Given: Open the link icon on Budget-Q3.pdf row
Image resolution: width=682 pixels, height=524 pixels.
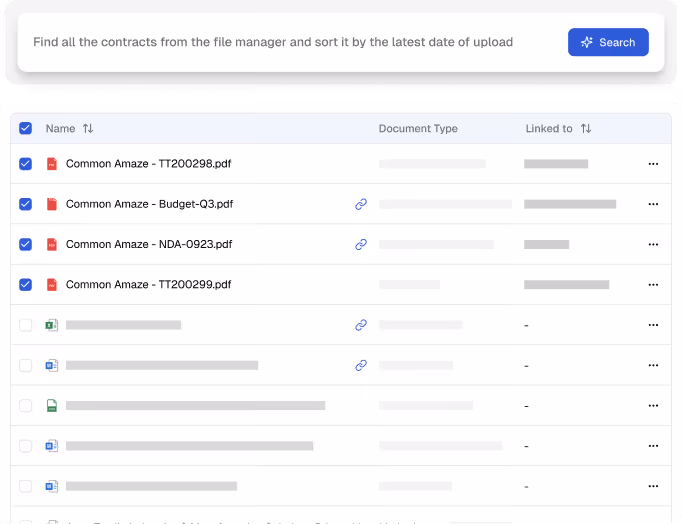Looking at the screenshot, I should click(x=361, y=204).
